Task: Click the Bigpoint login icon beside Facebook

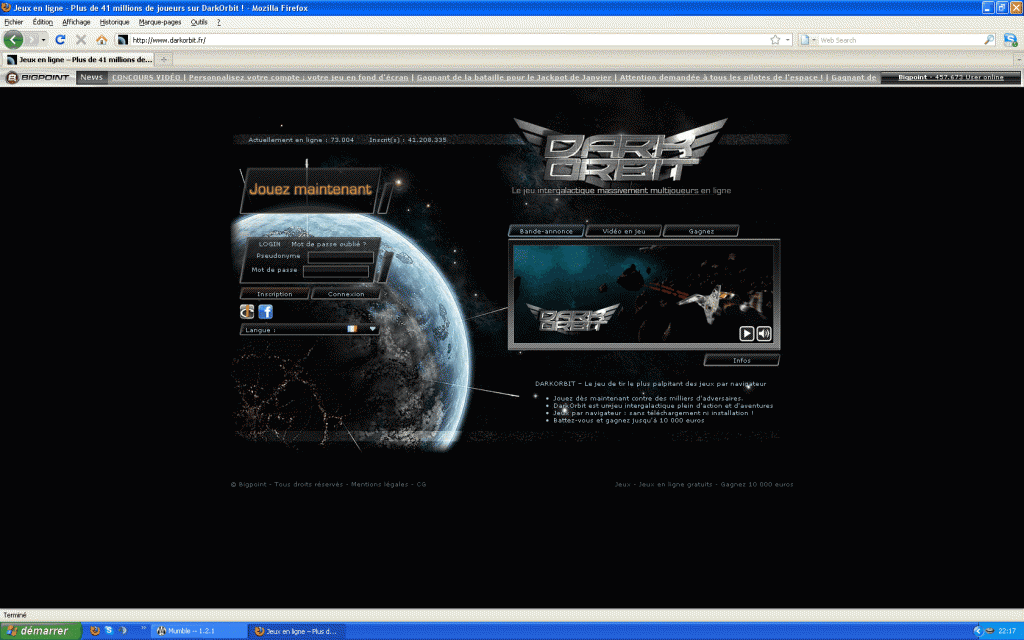Action: coord(247,312)
